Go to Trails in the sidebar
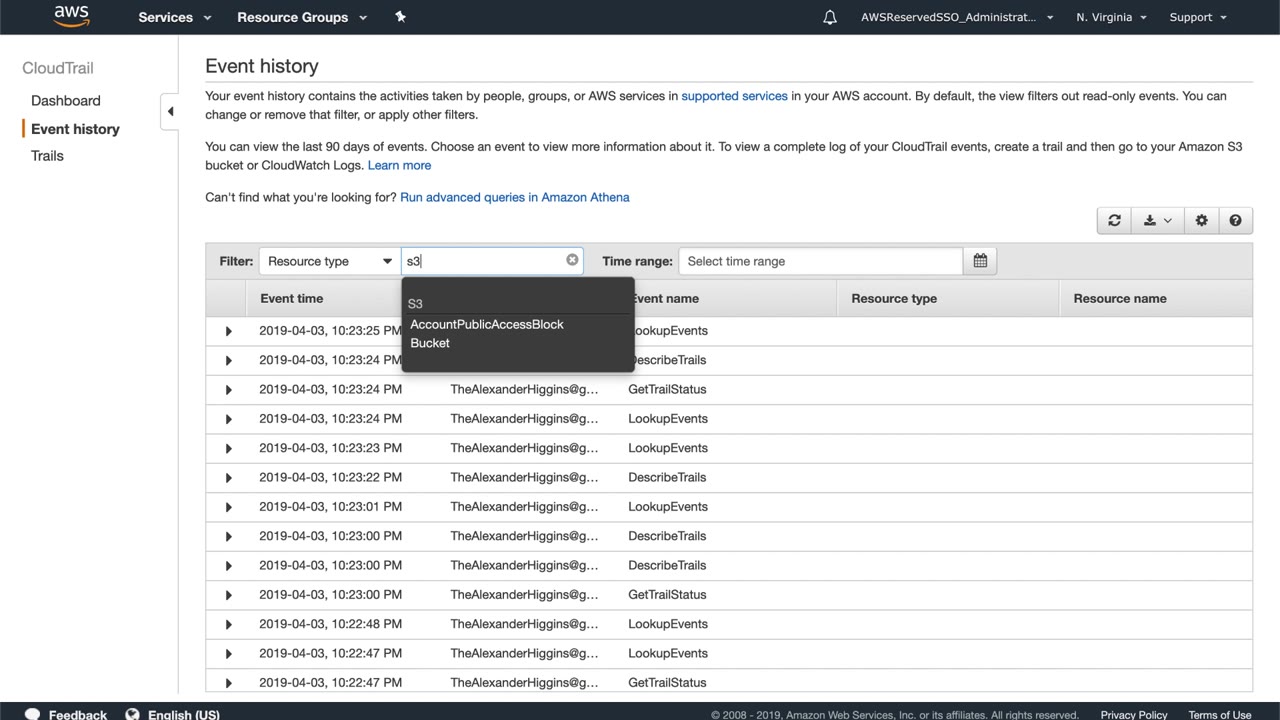 coord(47,156)
